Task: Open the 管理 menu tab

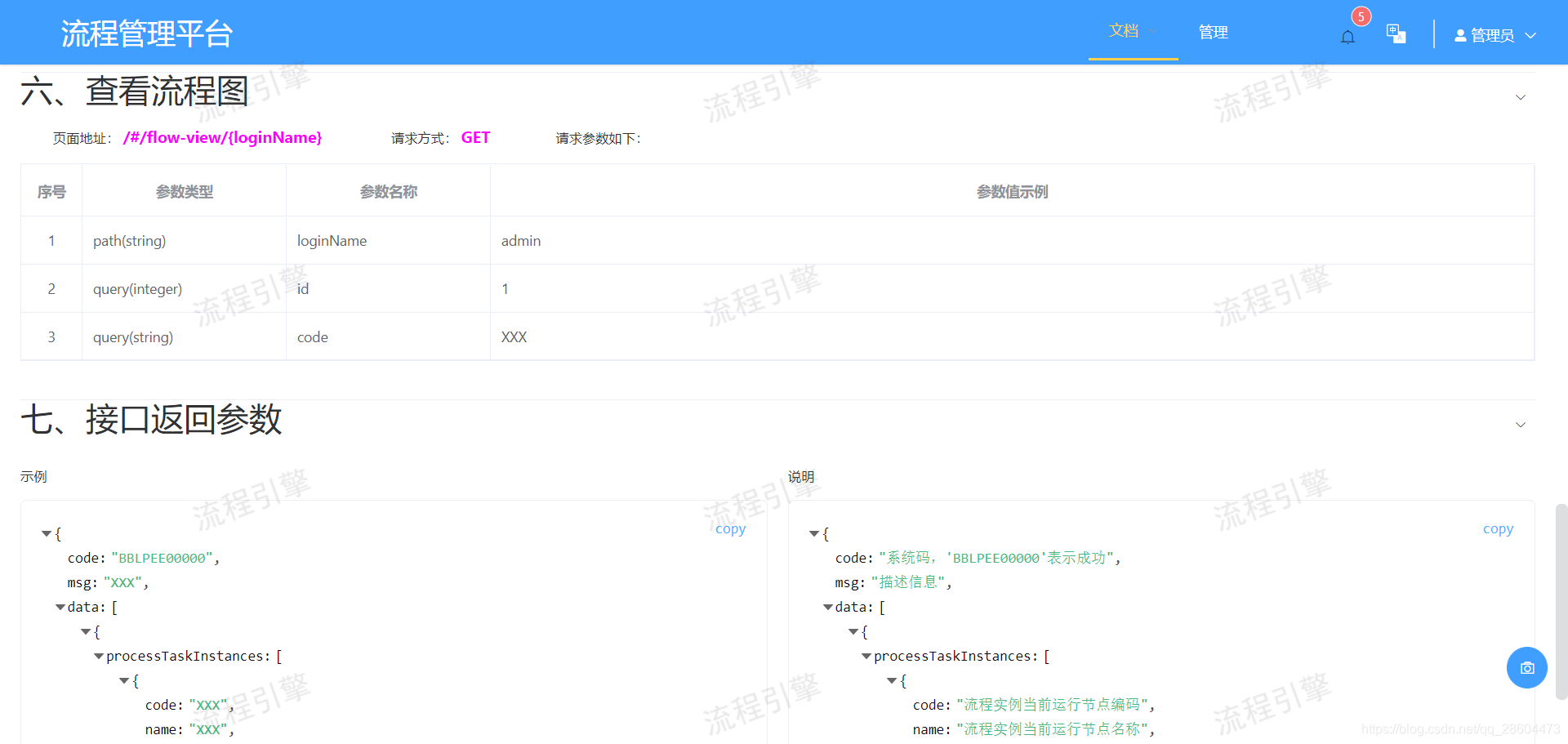Action: [1213, 32]
